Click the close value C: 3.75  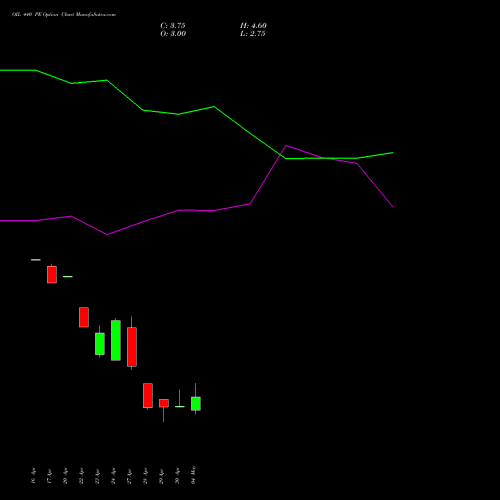point(173,26)
